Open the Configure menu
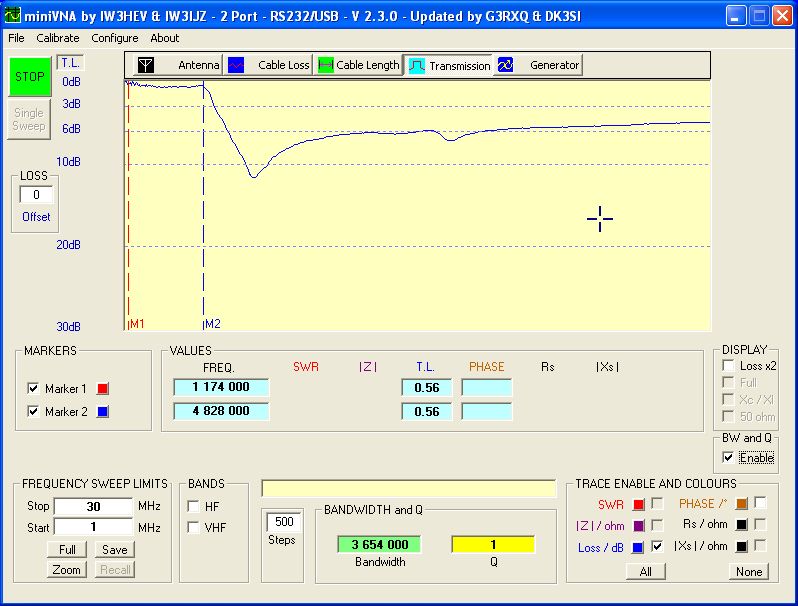This screenshot has width=798, height=606. (x=115, y=38)
